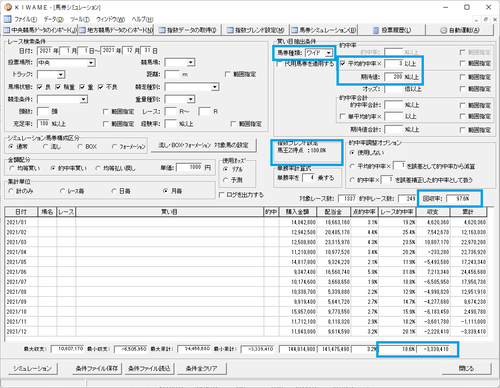The image size is (500, 388).
Task: Click the 購入金額 column header
Action: 297,212
